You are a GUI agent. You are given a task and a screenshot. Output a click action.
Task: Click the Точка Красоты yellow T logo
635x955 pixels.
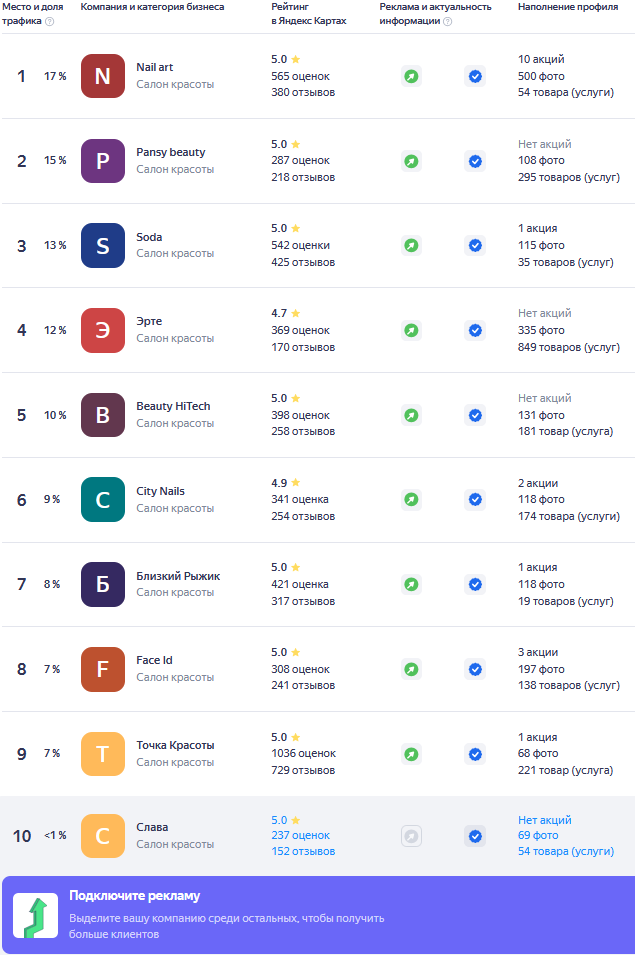pos(103,754)
